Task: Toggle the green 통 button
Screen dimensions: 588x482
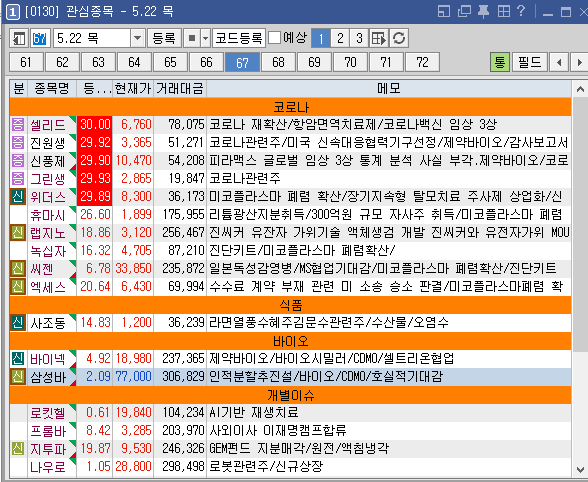Action: pyautogui.click(x=500, y=62)
